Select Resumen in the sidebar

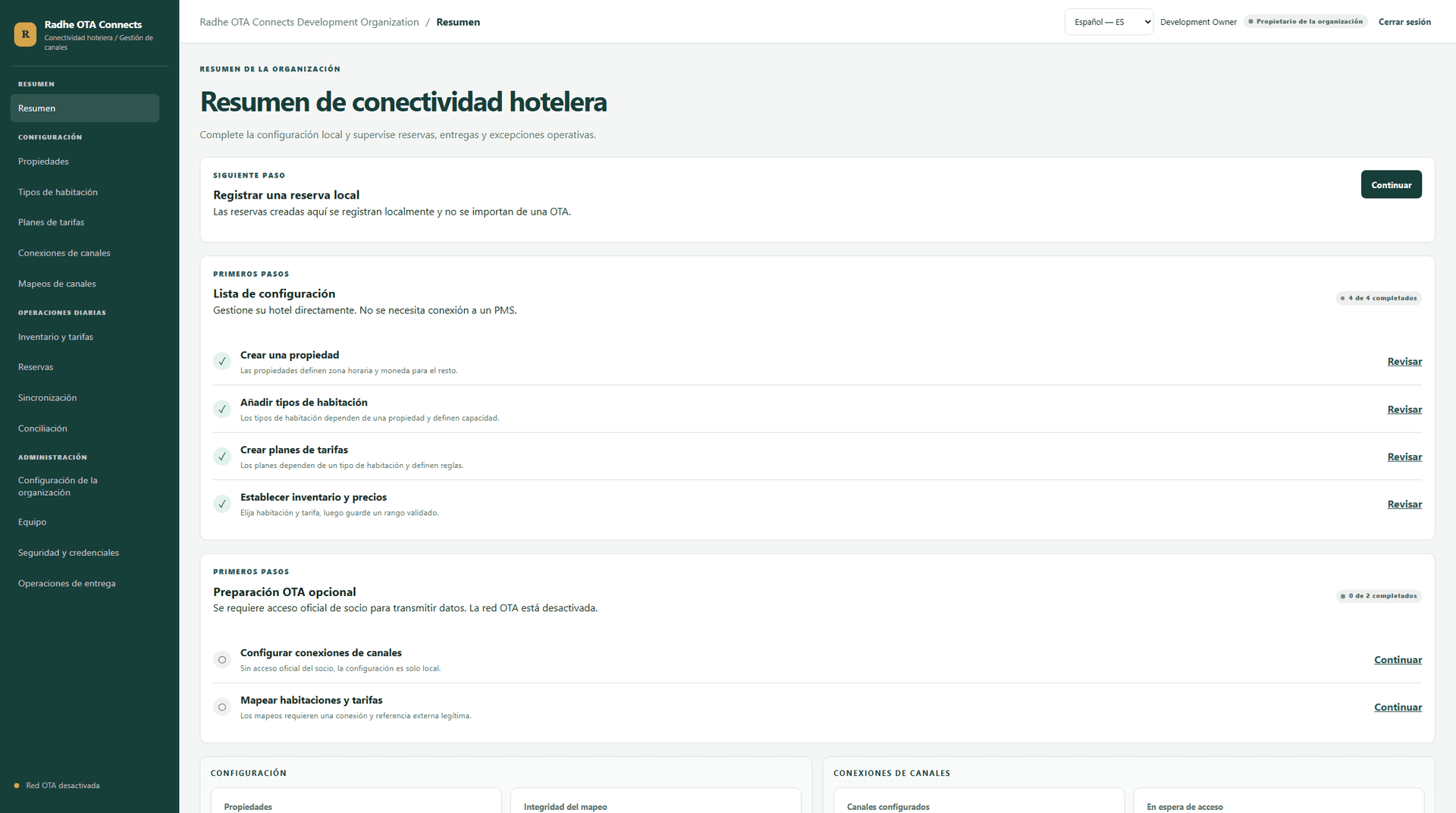coord(85,108)
